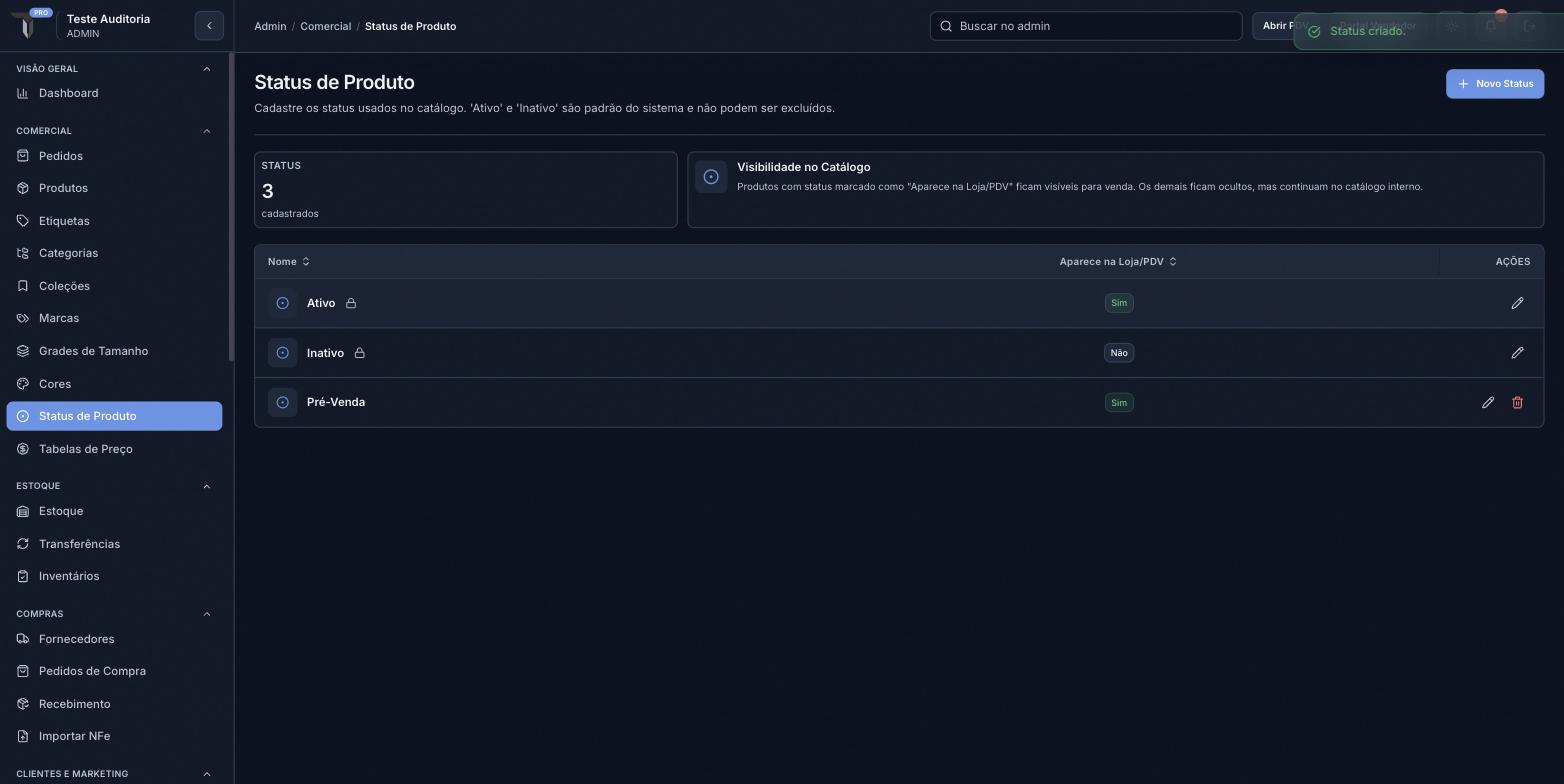Collapse the Estoque sidebar section
Image resolution: width=1564 pixels, height=784 pixels.
point(207,486)
